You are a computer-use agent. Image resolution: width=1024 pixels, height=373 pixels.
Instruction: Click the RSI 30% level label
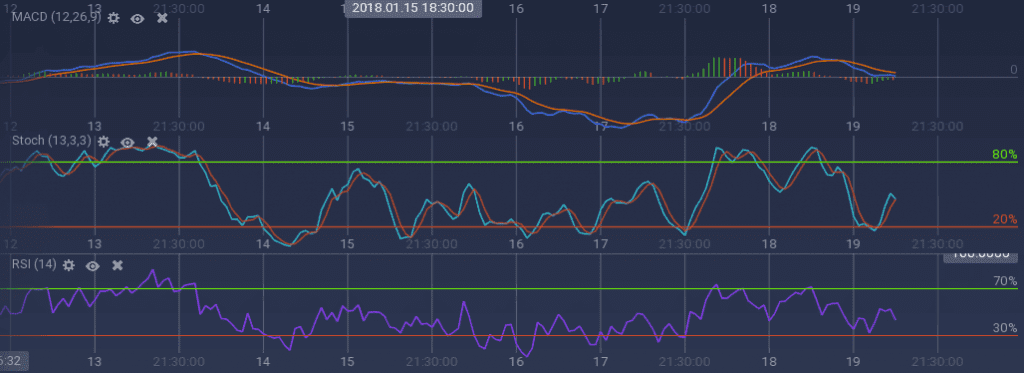tap(1004, 329)
